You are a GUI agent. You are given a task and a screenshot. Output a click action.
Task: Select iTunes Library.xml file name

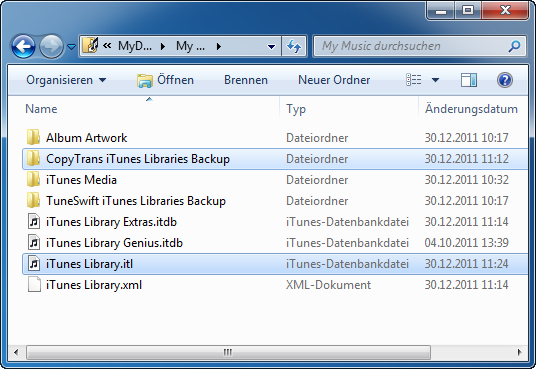94,285
